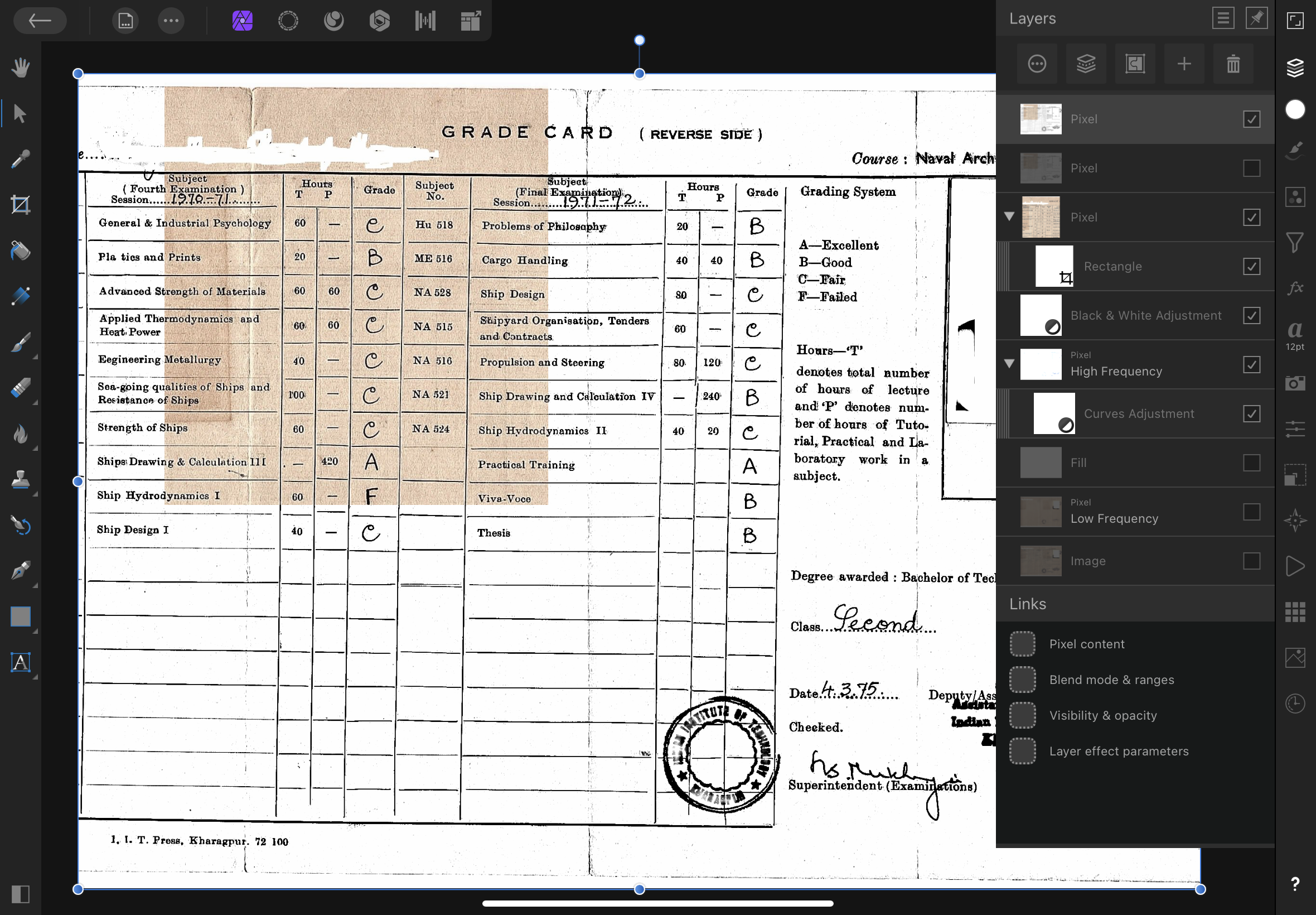Hide the High Frequency layer

click(1252, 365)
